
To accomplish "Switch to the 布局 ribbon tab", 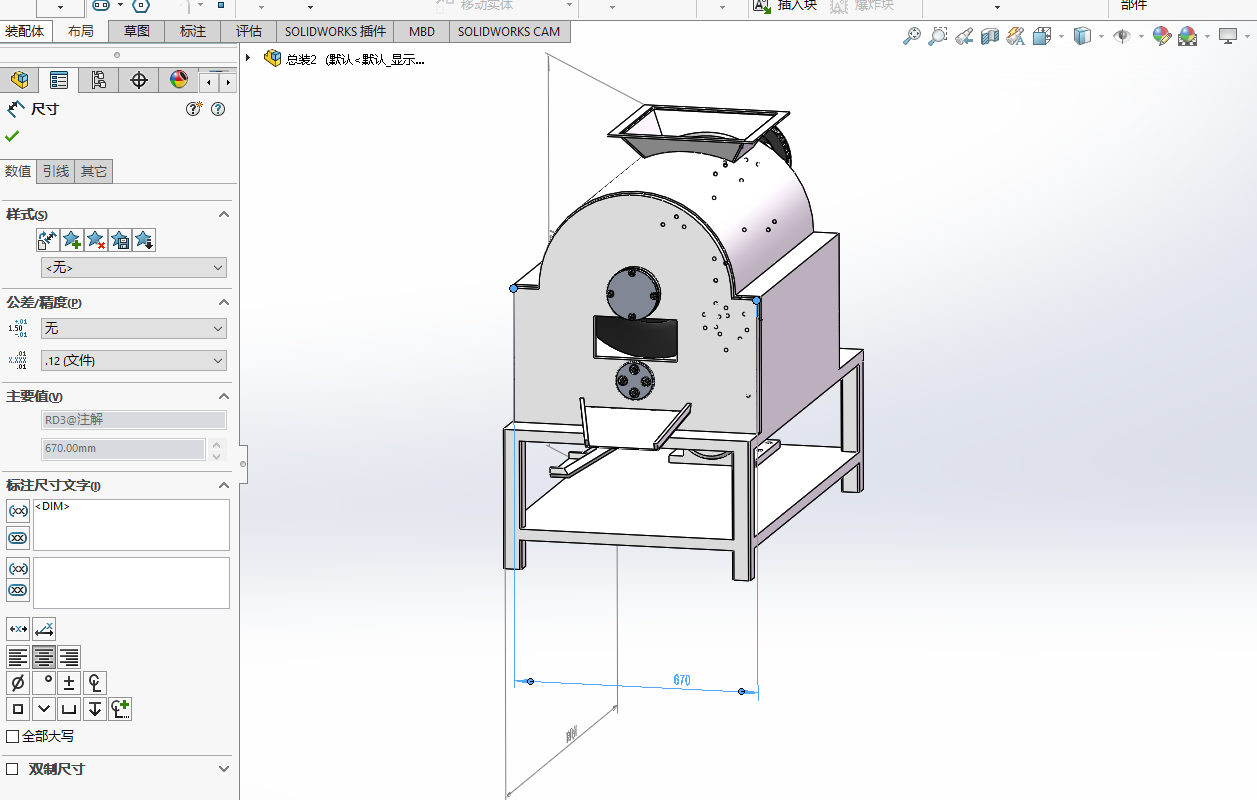I will pyautogui.click(x=81, y=31).
